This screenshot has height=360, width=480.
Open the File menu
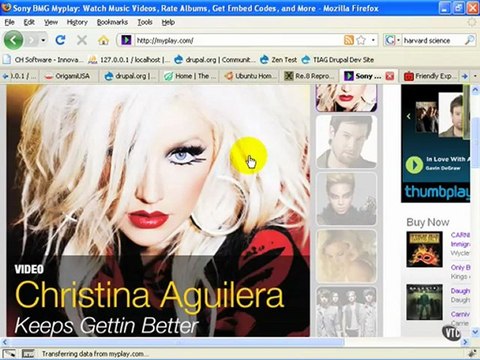pos(9,22)
